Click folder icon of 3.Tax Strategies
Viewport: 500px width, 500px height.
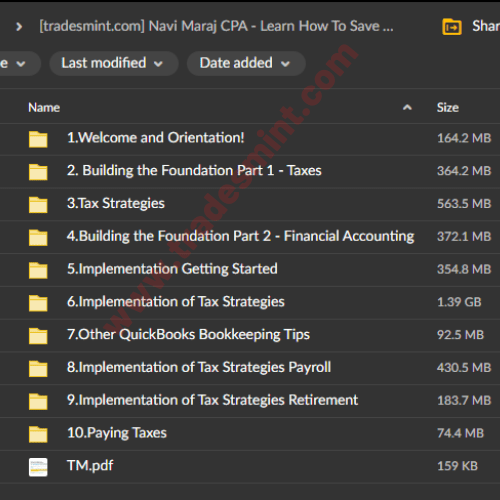coord(38,204)
